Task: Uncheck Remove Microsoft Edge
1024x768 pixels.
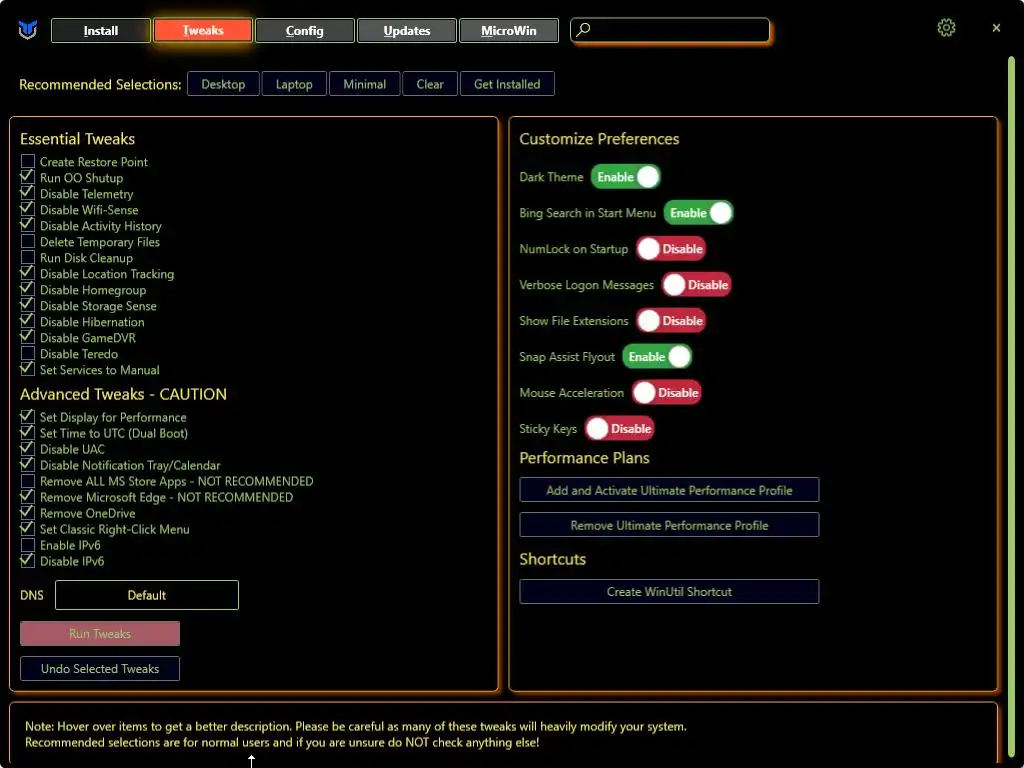Action: click(x=27, y=497)
